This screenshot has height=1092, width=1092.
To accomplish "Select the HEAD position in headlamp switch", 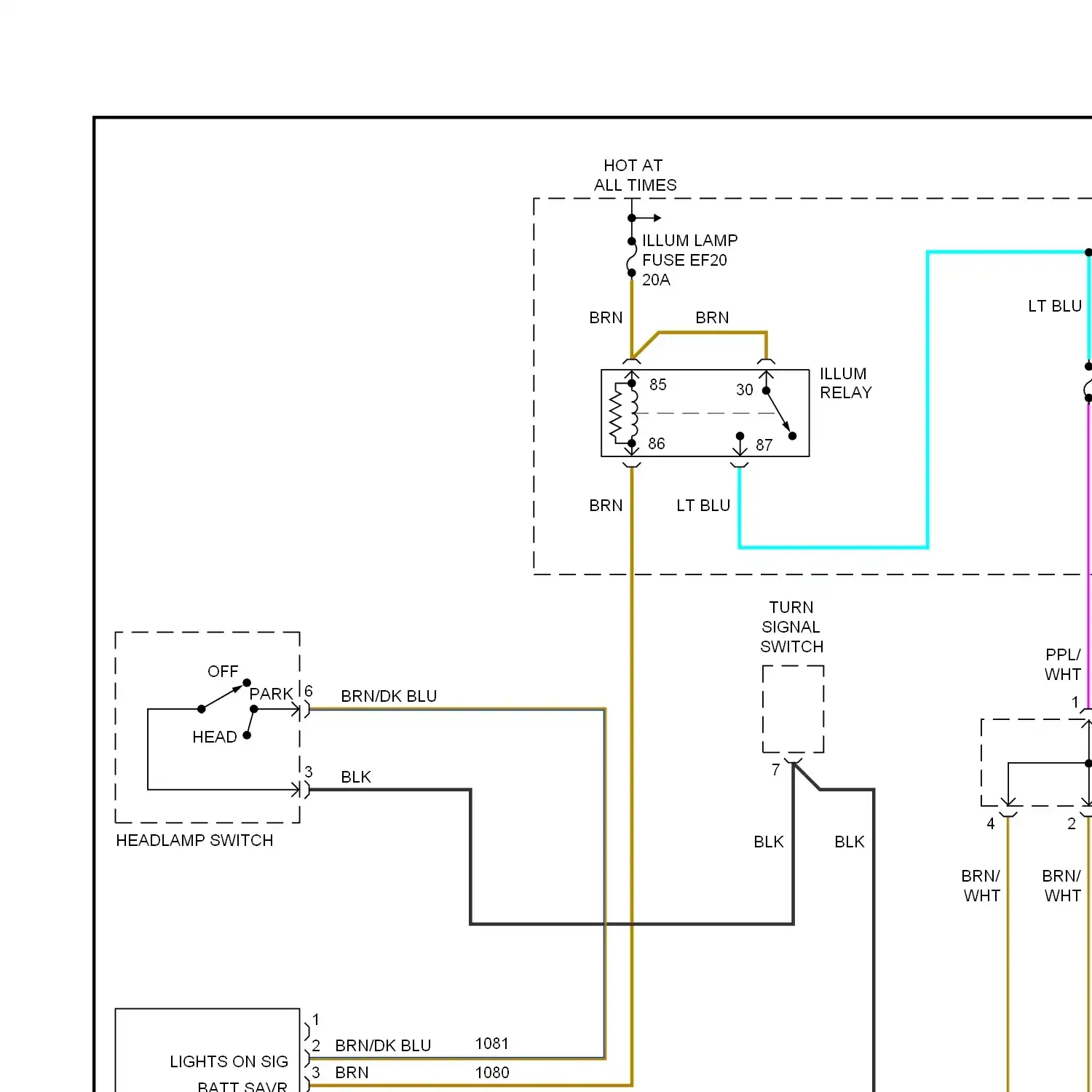I will 214,737.
